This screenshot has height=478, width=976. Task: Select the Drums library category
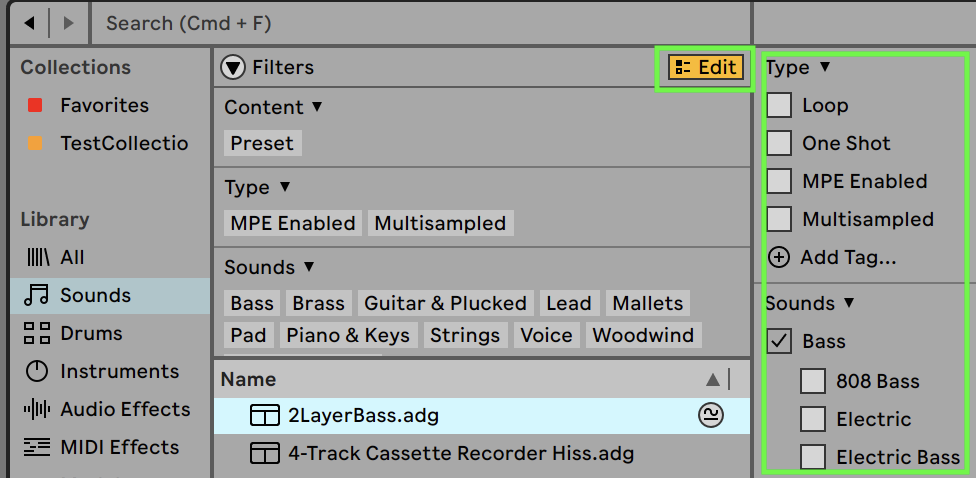pos(91,333)
